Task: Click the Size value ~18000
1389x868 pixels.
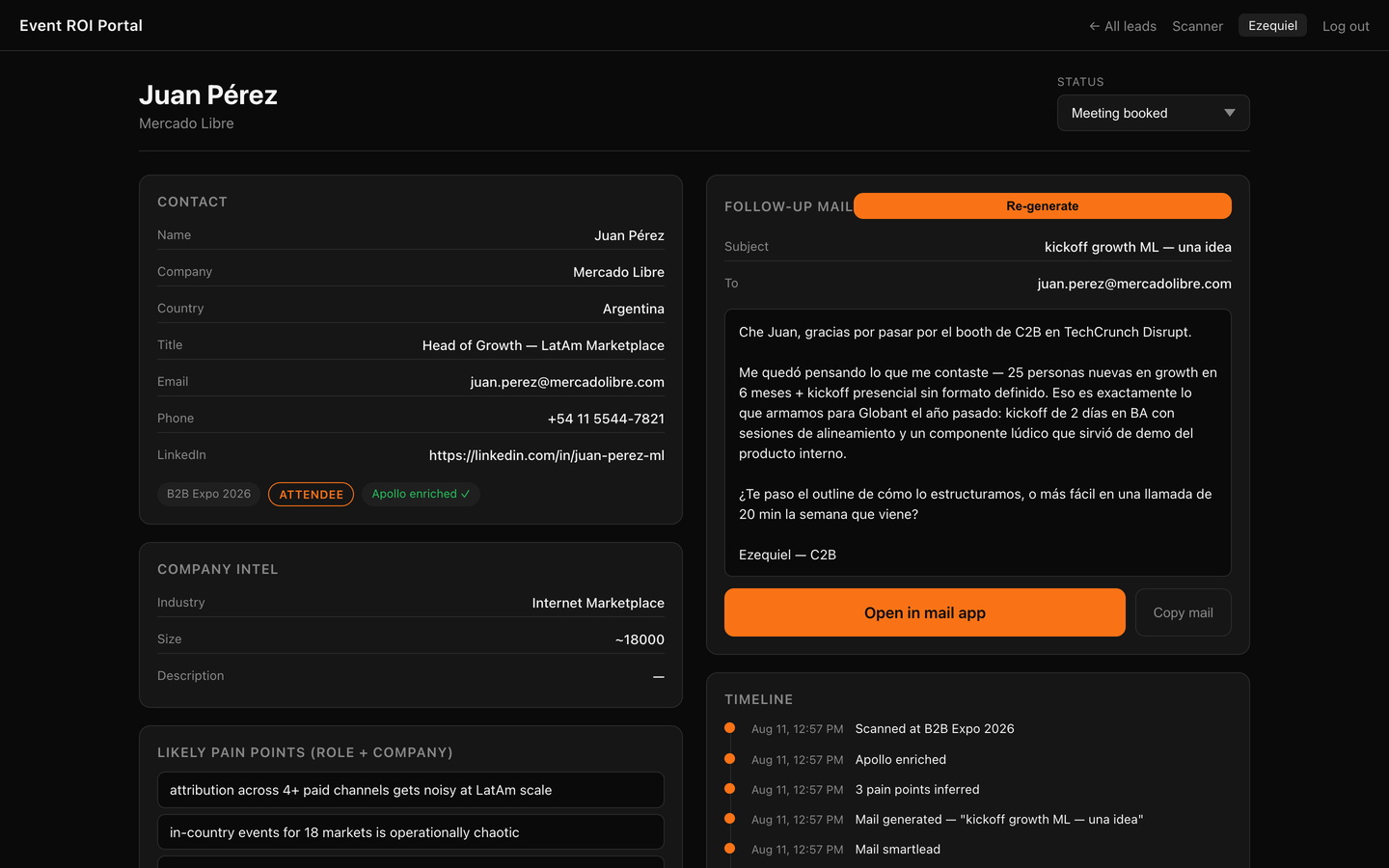Action: coord(640,639)
